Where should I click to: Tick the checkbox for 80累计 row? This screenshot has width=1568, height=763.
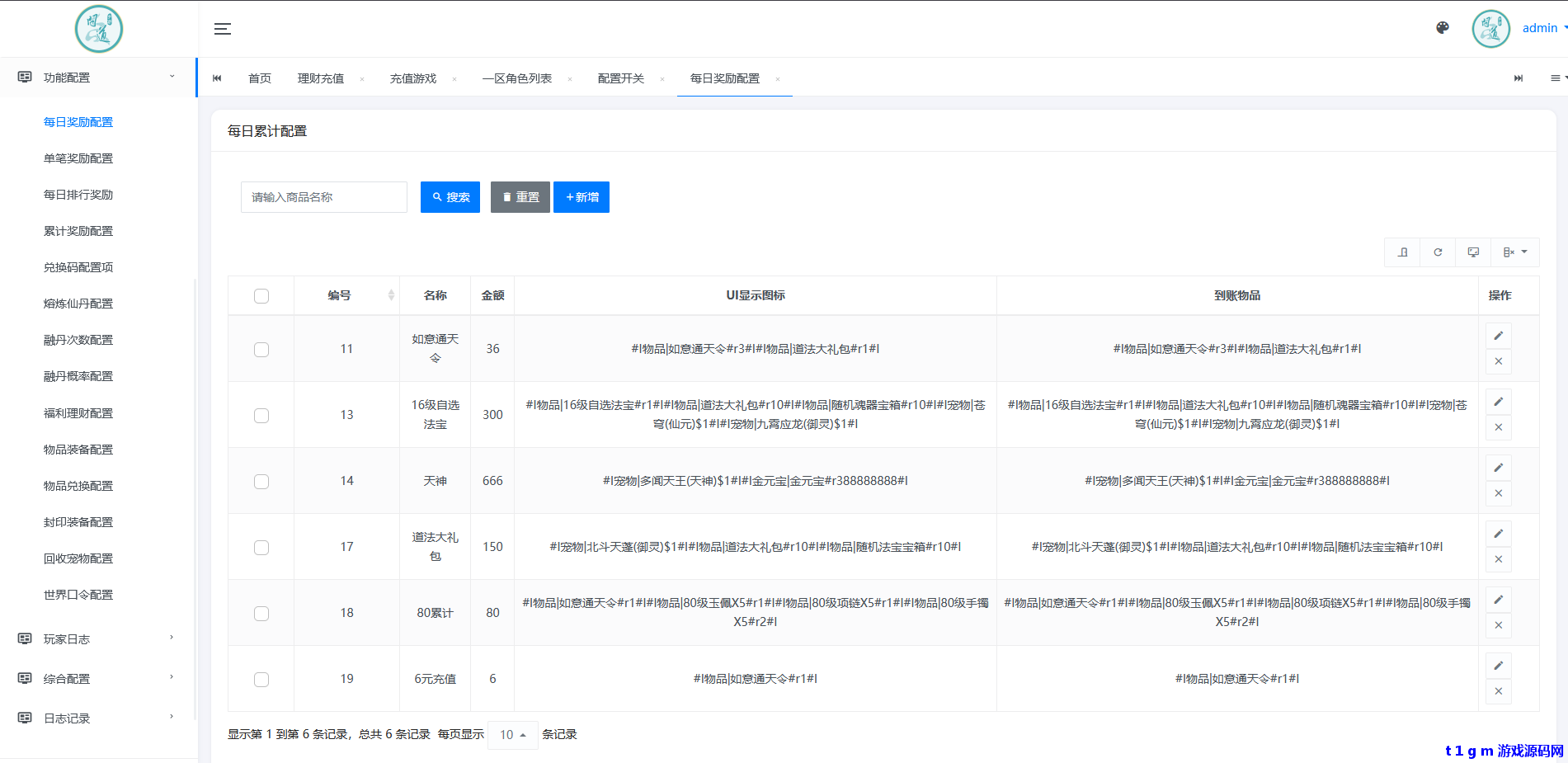point(261,613)
